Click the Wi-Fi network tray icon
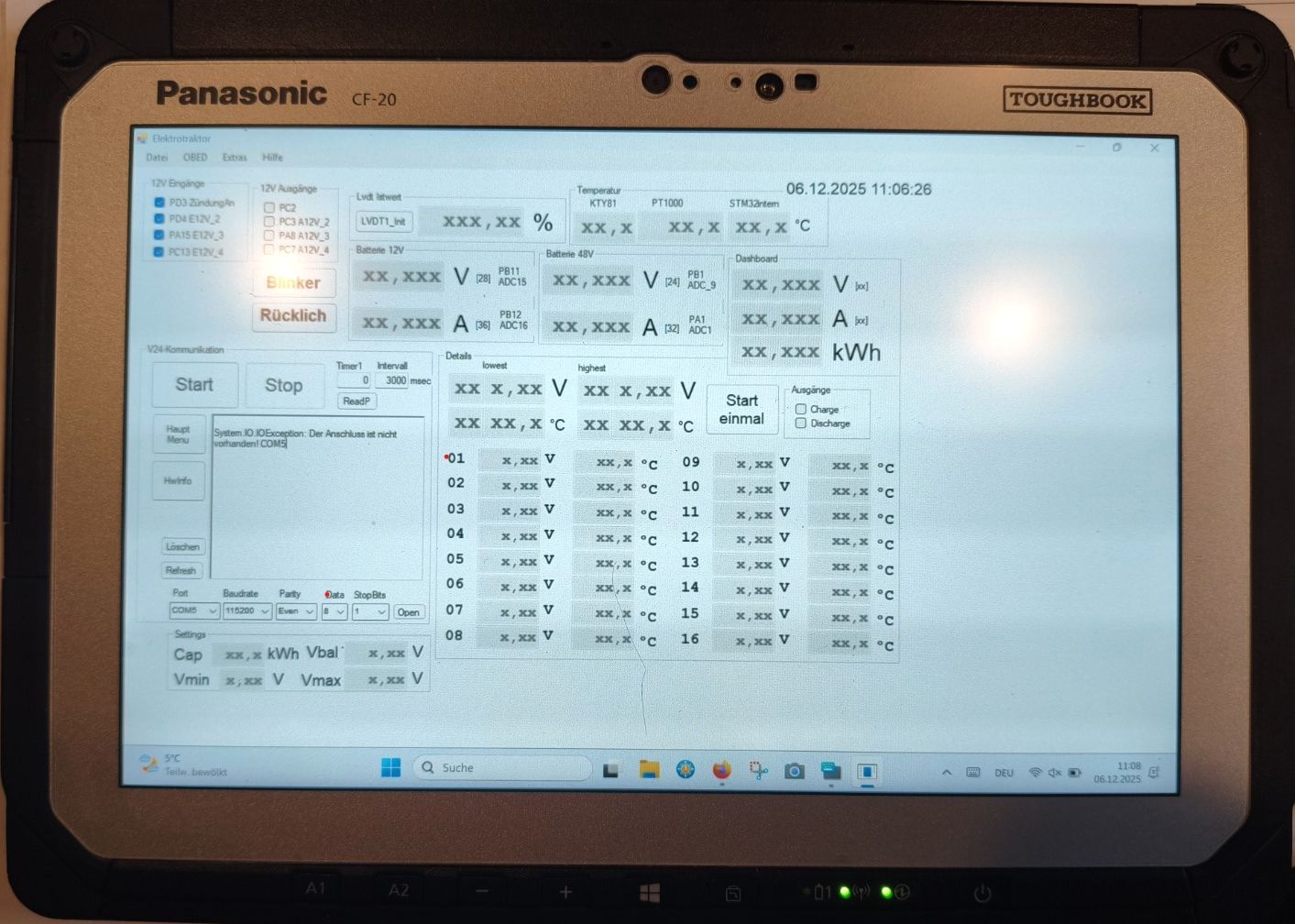 coord(1035,773)
